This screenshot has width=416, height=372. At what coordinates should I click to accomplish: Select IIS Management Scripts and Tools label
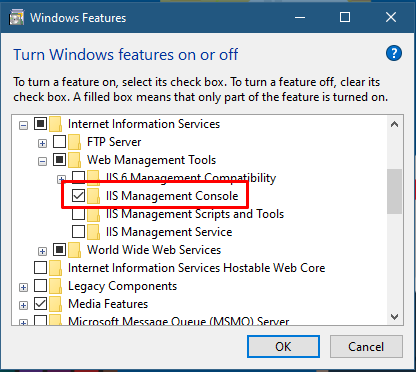(195, 214)
